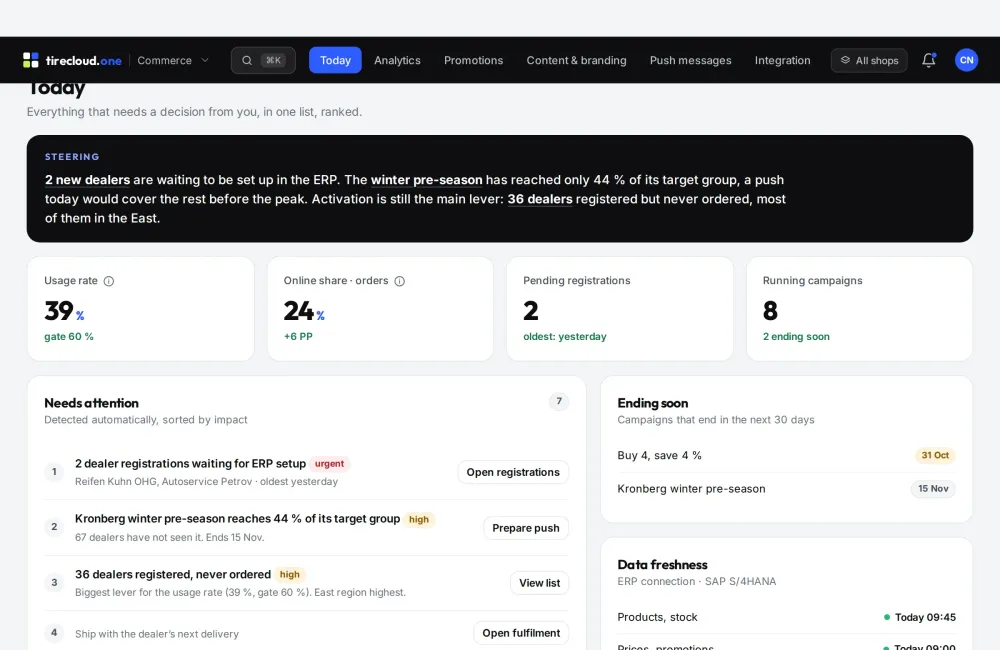Open the Pending registrations card
Viewport: 1000px width, 650px height.
pos(619,309)
